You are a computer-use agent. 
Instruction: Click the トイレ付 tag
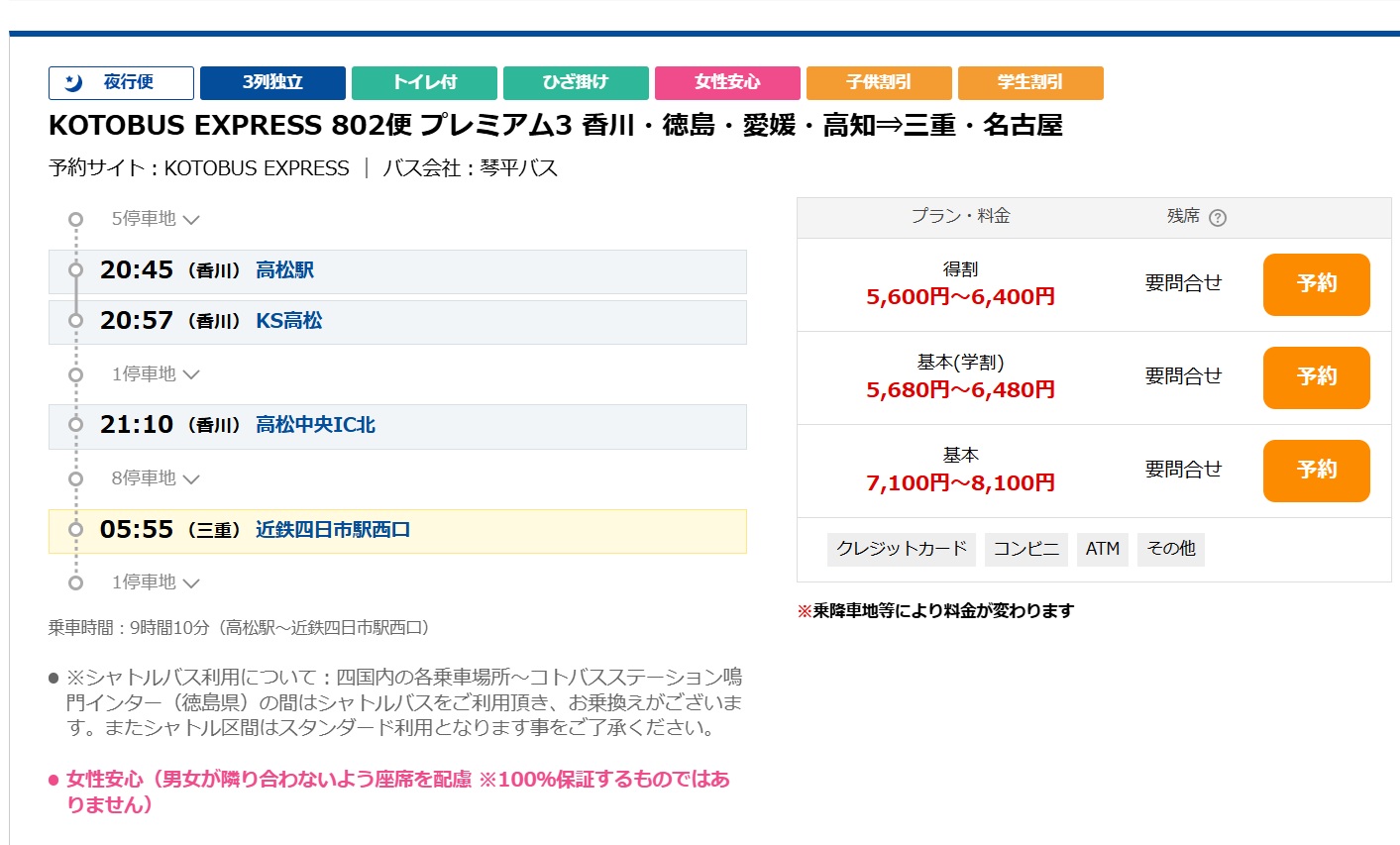(x=424, y=83)
